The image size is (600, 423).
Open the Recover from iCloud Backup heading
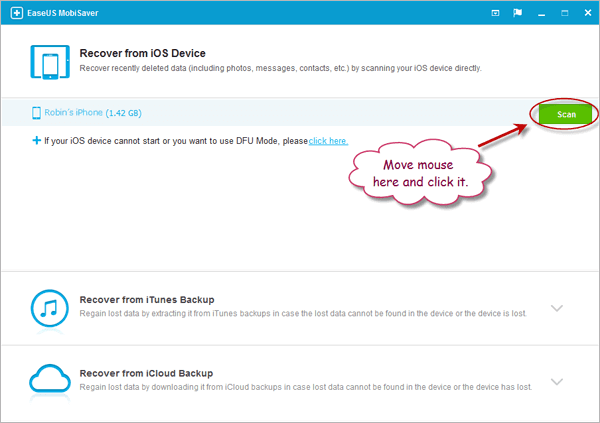(147, 372)
